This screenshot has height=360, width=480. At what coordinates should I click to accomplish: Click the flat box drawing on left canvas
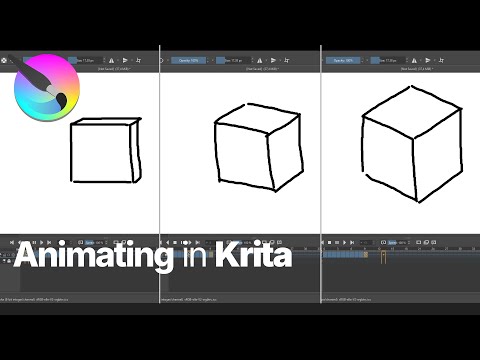coord(106,150)
